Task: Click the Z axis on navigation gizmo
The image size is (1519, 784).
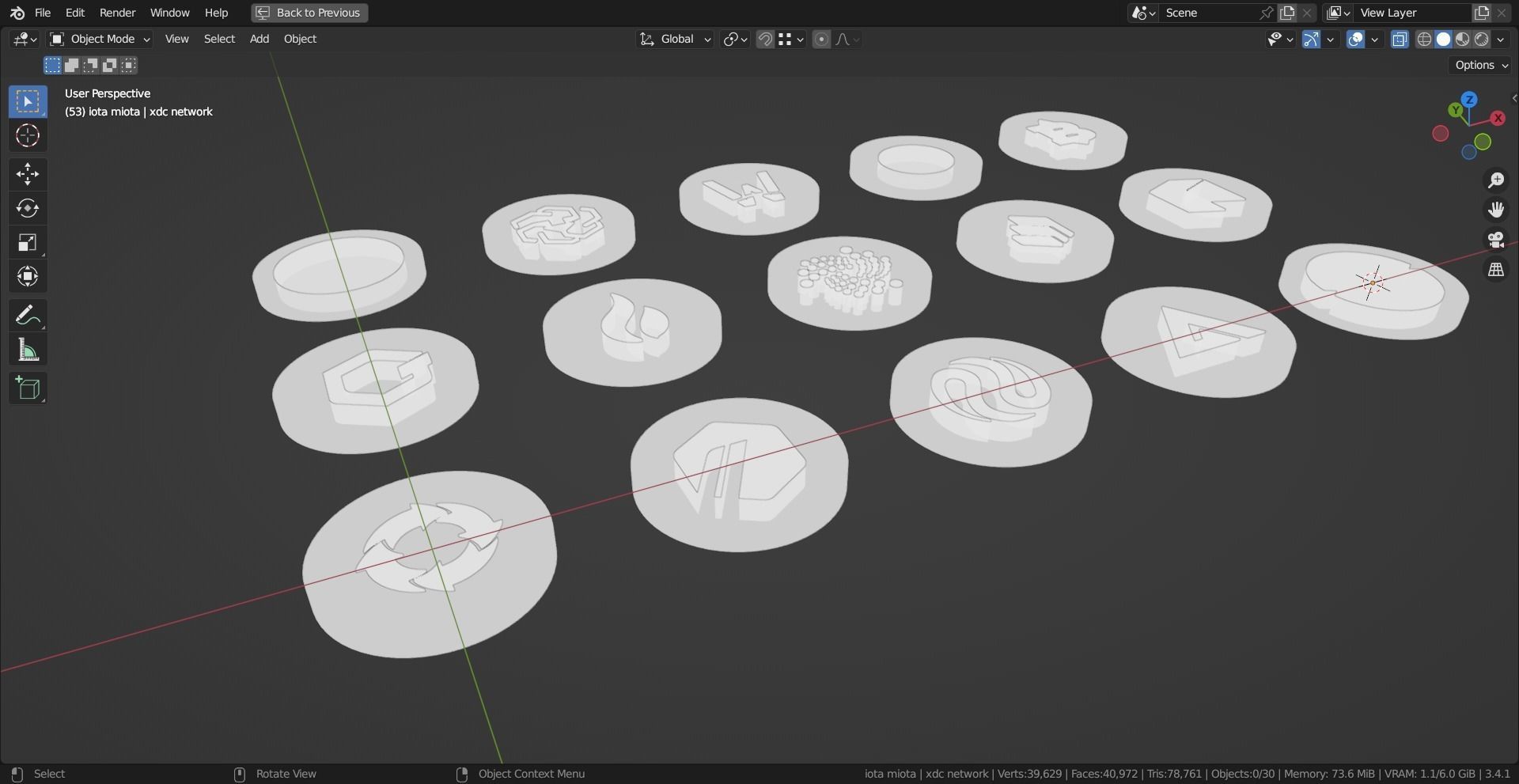Action: click(1469, 100)
